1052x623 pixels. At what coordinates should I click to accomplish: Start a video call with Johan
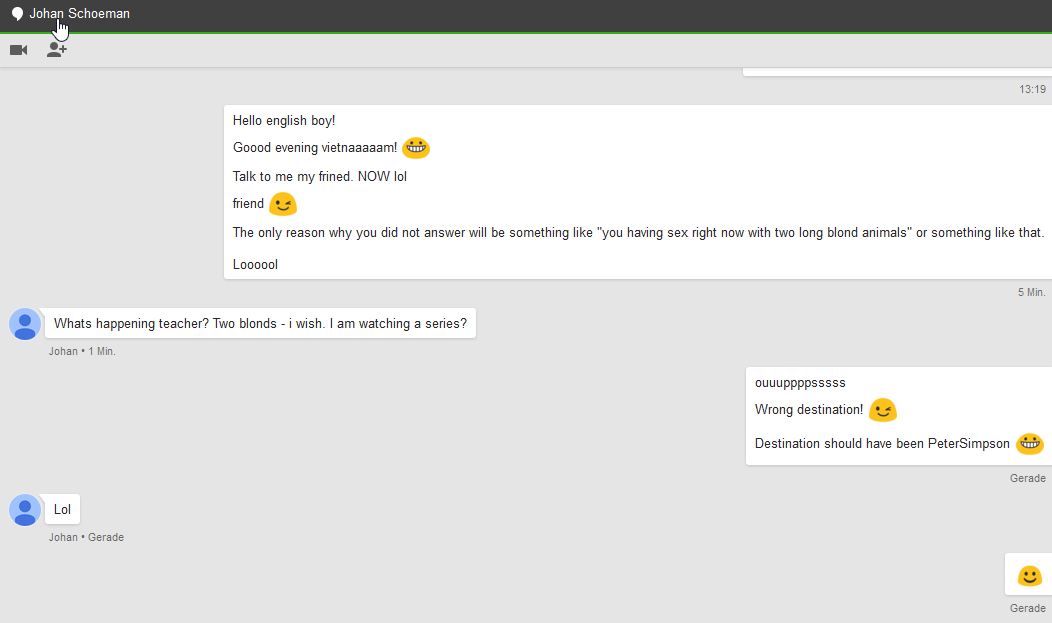[18, 50]
